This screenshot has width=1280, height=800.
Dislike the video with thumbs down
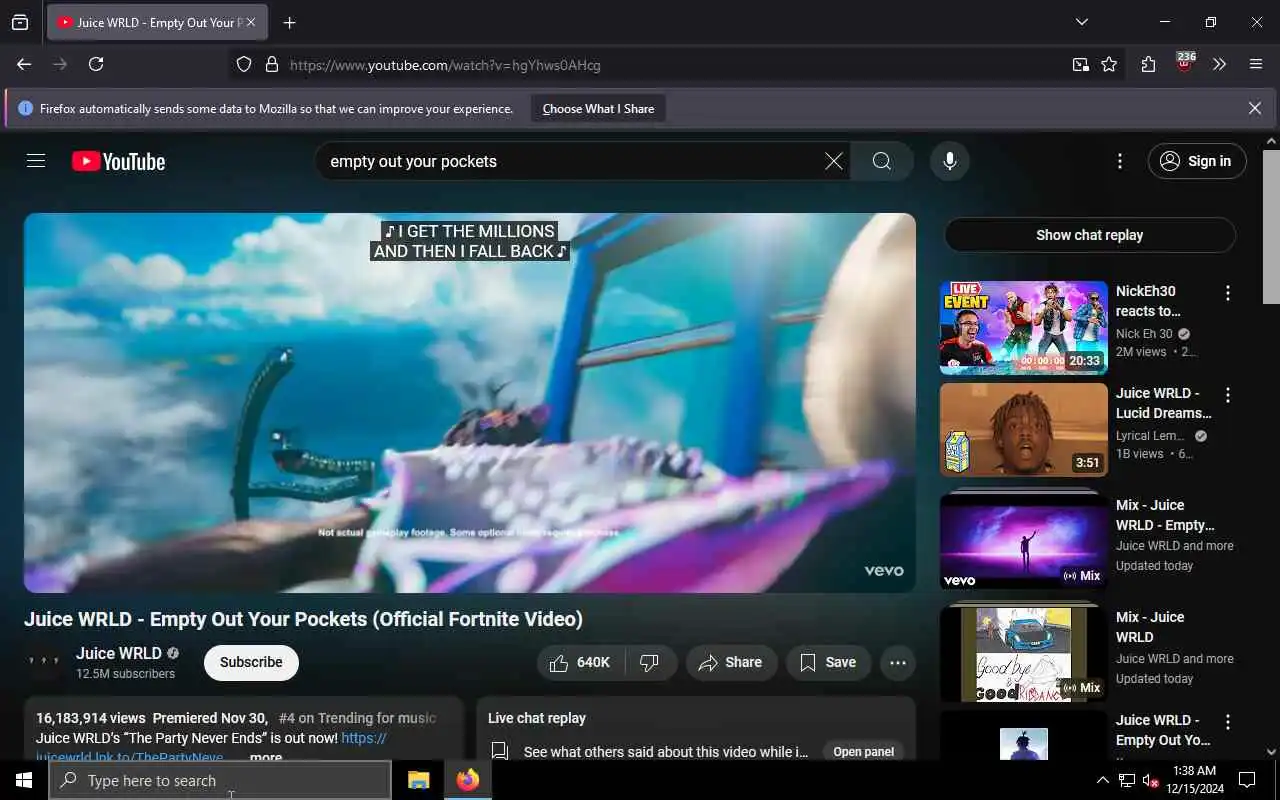click(650, 662)
